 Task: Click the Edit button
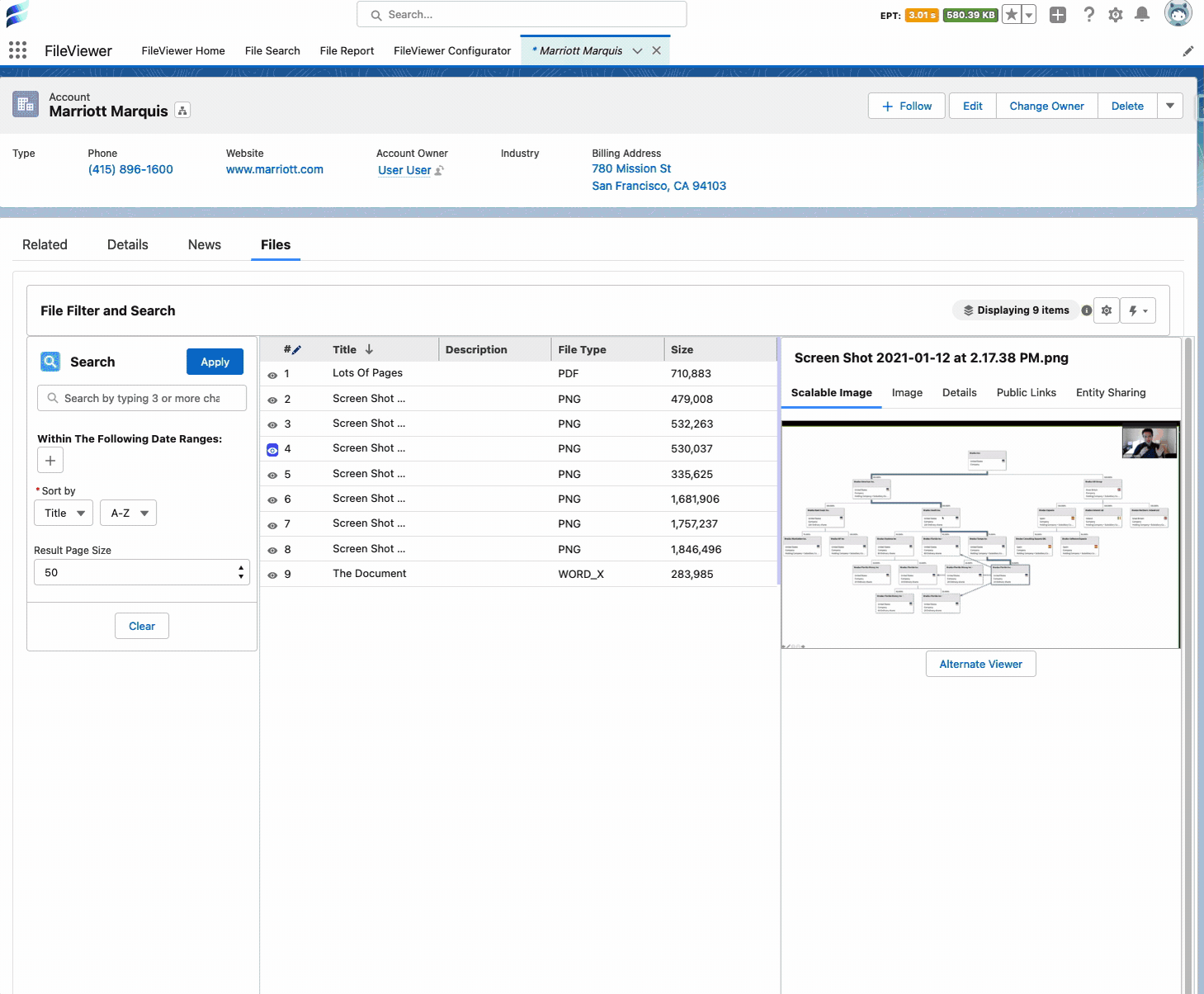[973, 106]
